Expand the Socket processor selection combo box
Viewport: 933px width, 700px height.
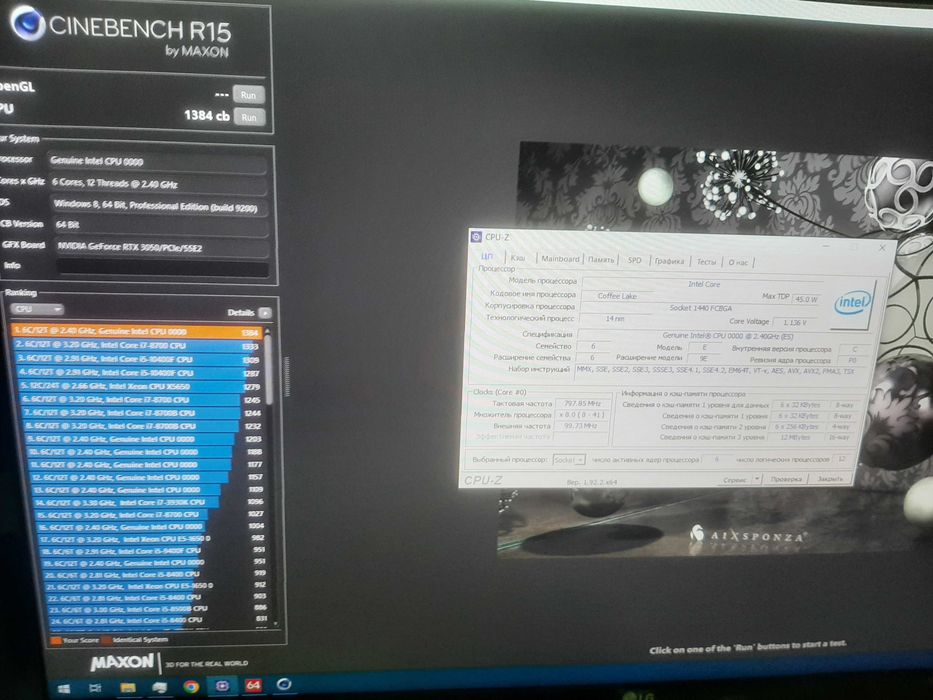tap(569, 460)
